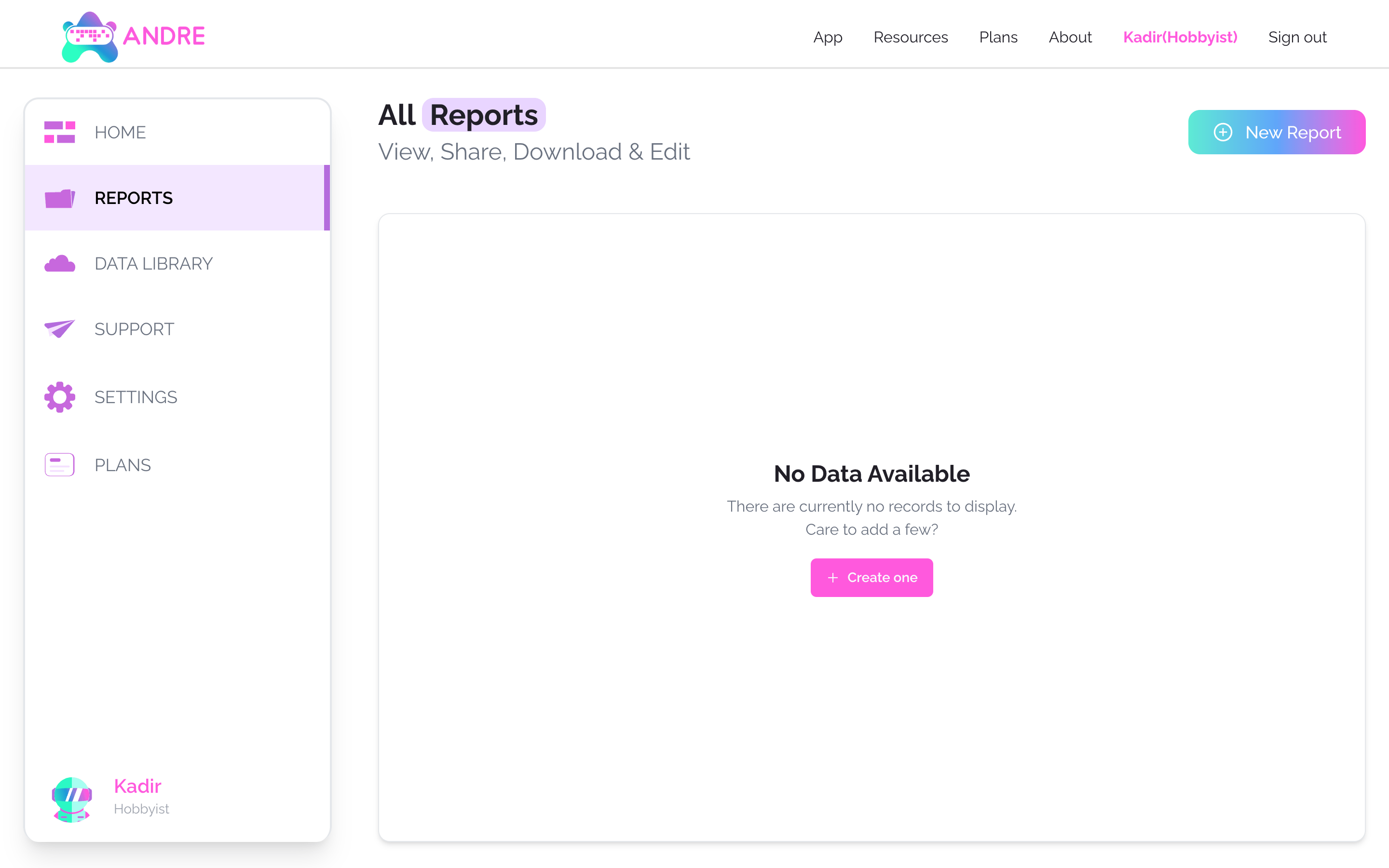Click the Kadir username in sidebar footer
1389x868 pixels.
pos(137,786)
